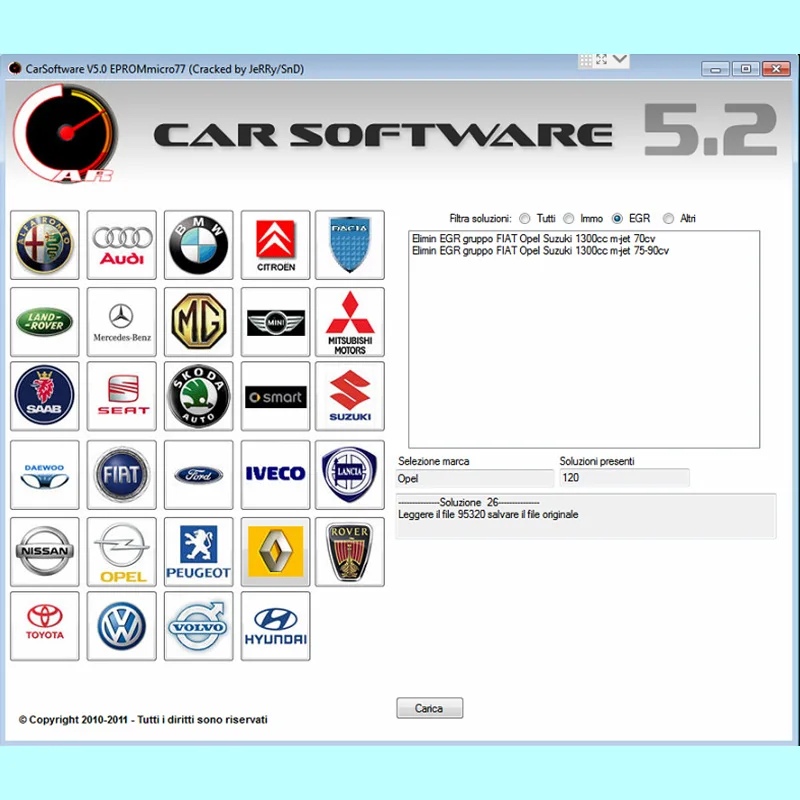Select the Opel brand logo
Viewport: 800px width, 800px height.
[121, 552]
